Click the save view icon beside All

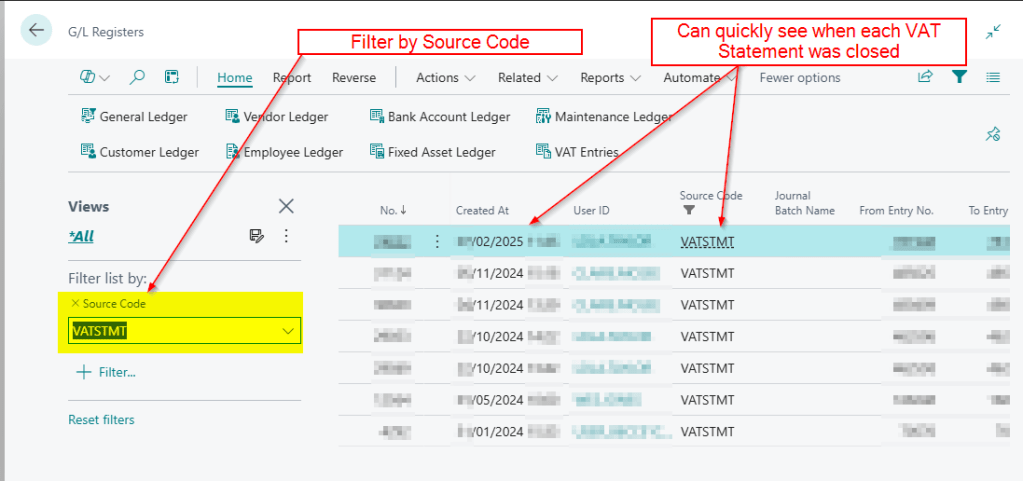coord(256,236)
